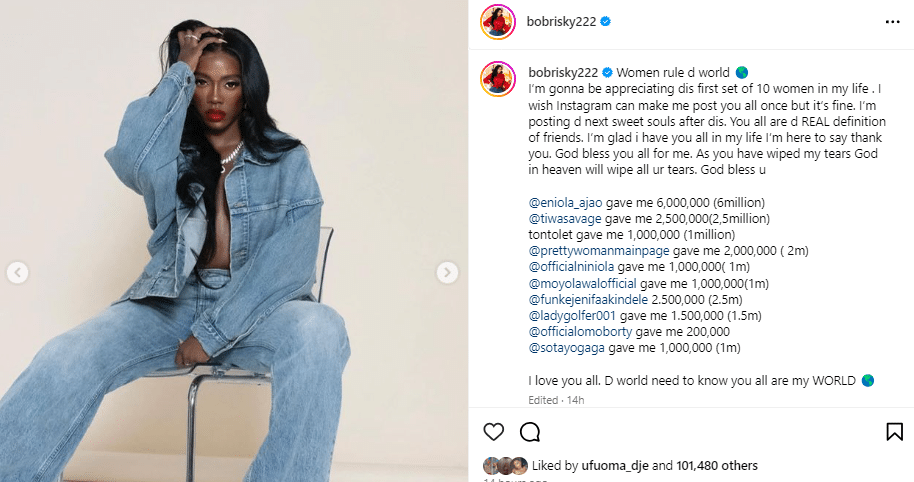Open more options three-dot menu
This screenshot has height=482, width=914.
(892, 22)
